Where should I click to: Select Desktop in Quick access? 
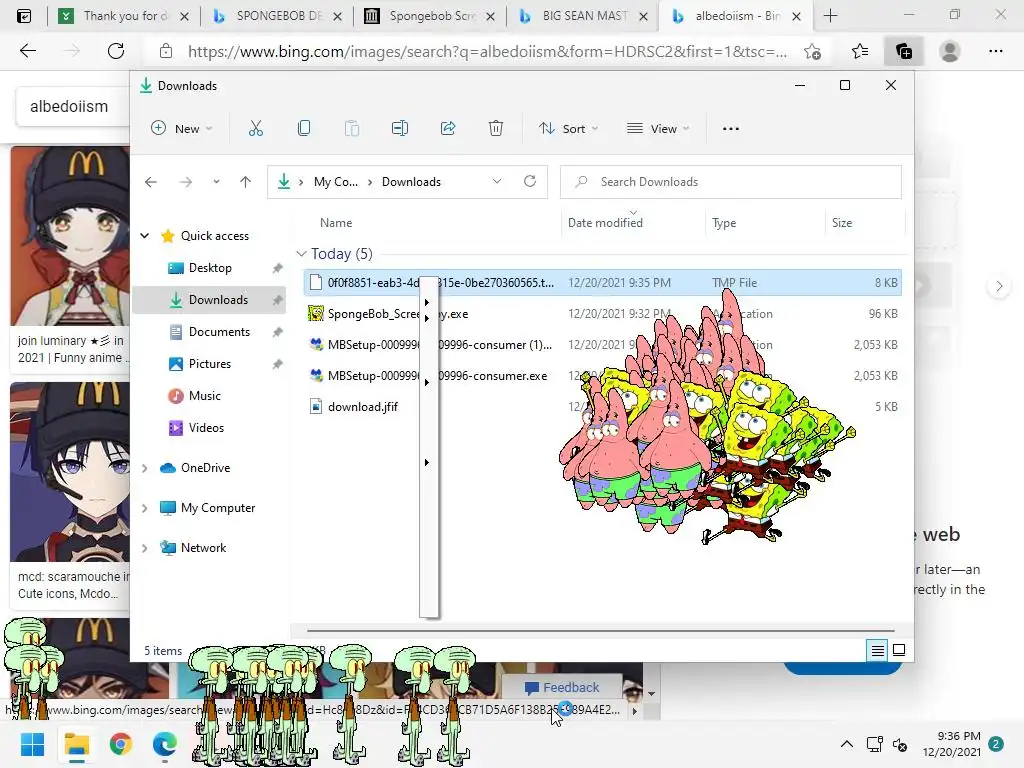(x=210, y=268)
